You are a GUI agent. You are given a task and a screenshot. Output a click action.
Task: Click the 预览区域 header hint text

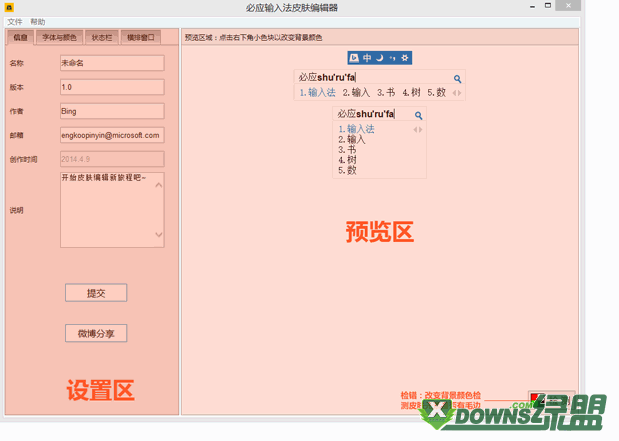253,38
